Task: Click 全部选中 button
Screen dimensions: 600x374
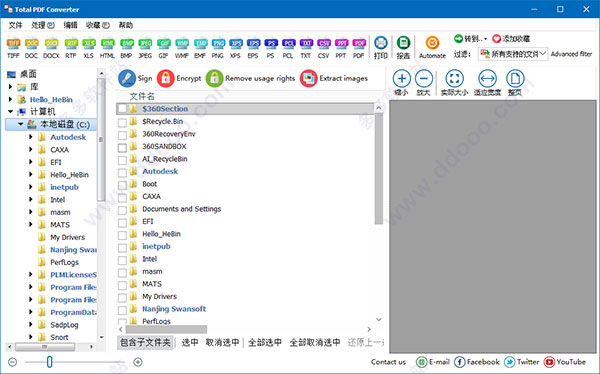Action: [x=265, y=342]
